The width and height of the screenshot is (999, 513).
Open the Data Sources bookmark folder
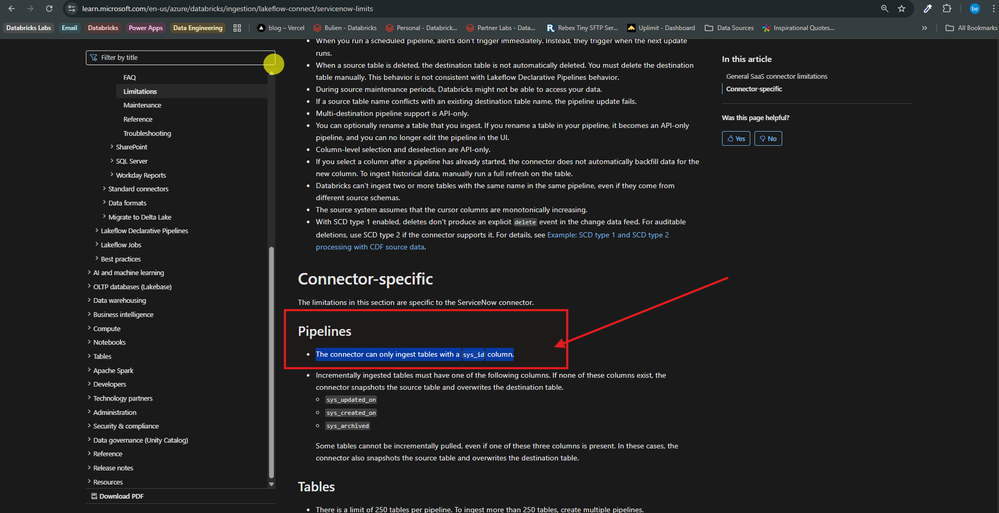tap(730, 28)
